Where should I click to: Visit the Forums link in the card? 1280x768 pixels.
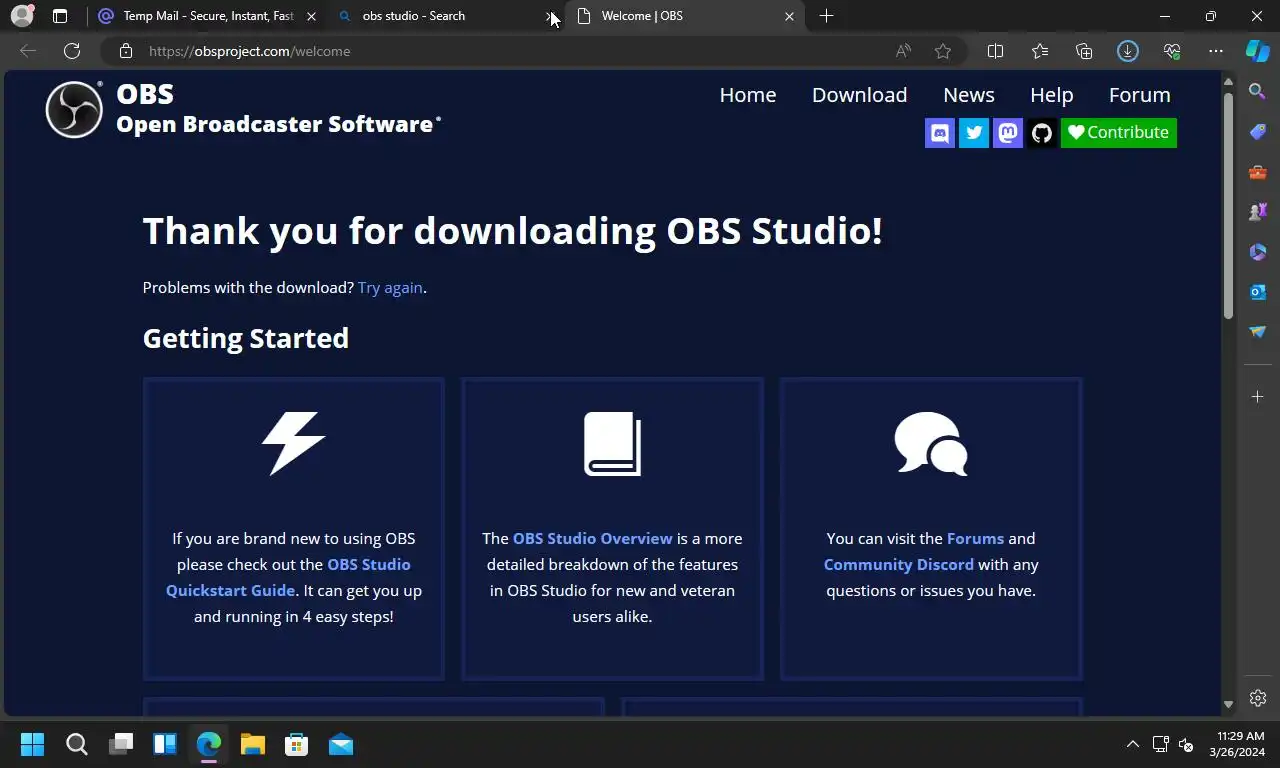[x=975, y=538]
